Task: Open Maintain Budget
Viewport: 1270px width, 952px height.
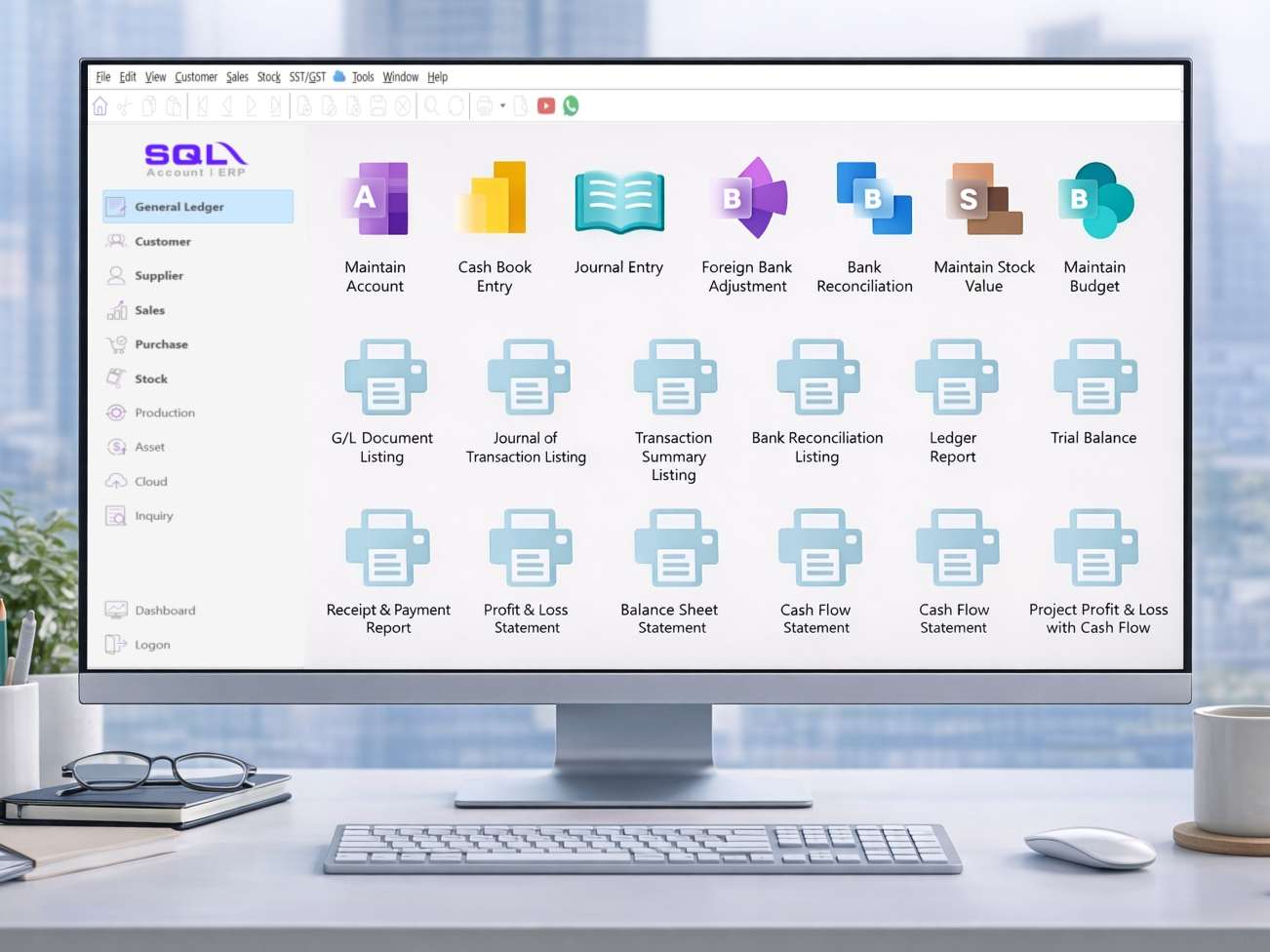Action: tap(1094, 199)
